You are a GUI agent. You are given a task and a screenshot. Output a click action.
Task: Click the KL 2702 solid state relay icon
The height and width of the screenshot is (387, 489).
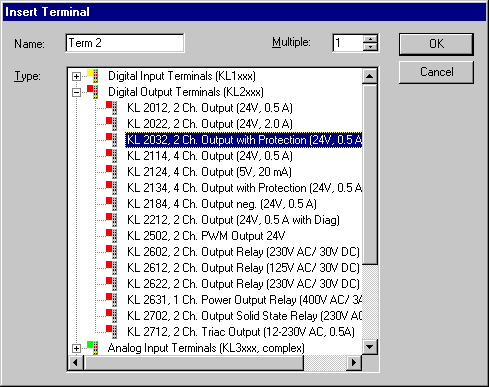click(112, 316)
